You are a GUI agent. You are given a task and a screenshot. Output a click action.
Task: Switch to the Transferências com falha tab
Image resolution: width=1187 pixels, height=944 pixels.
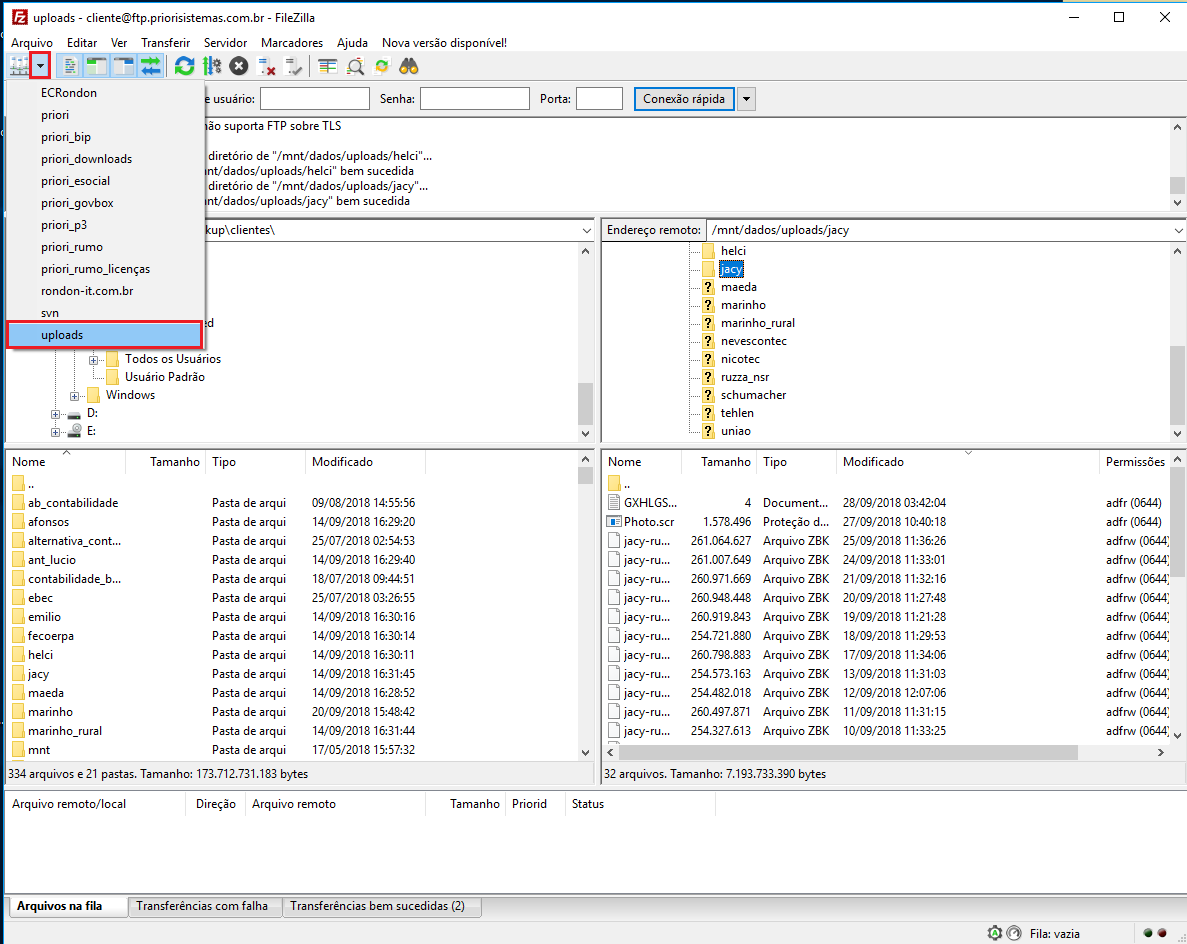(x=202, y=906)
